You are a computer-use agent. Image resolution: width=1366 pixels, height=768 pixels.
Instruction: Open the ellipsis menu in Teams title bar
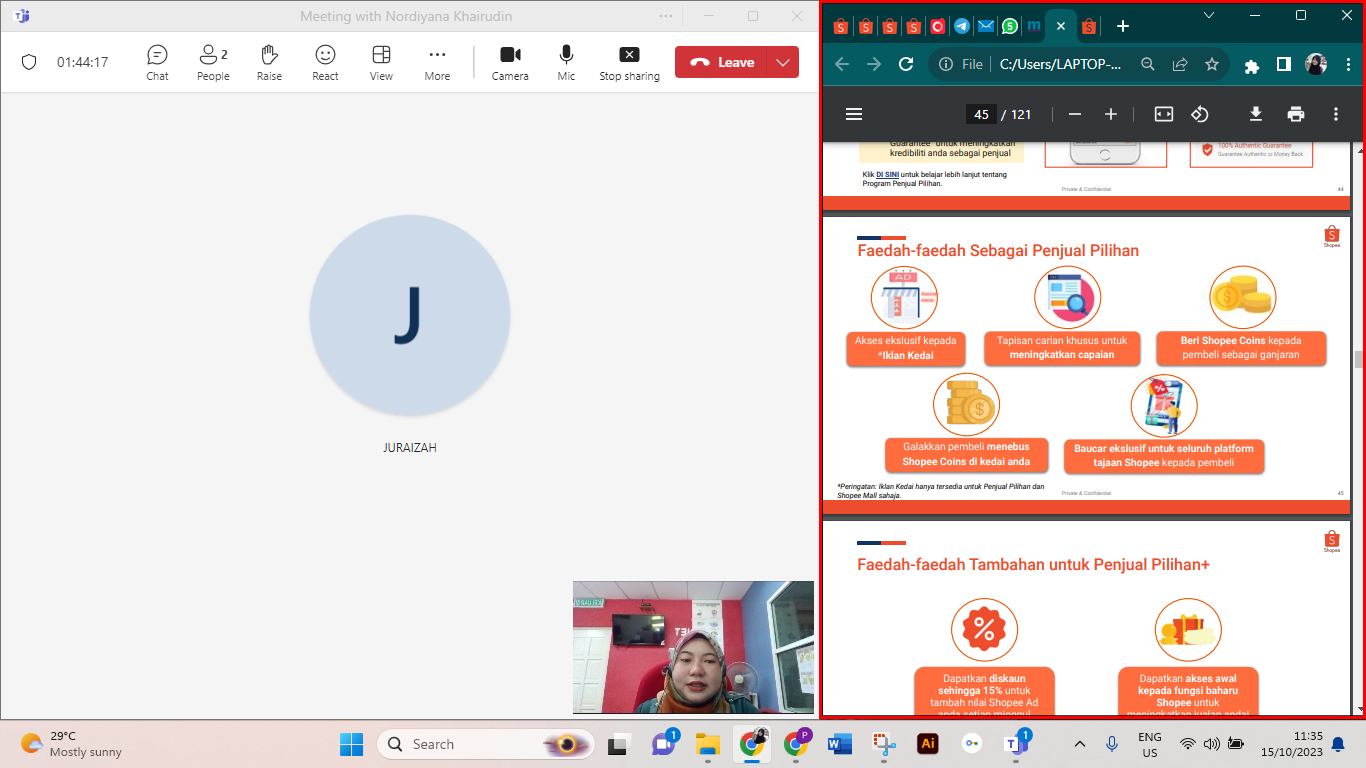[666, 16]
